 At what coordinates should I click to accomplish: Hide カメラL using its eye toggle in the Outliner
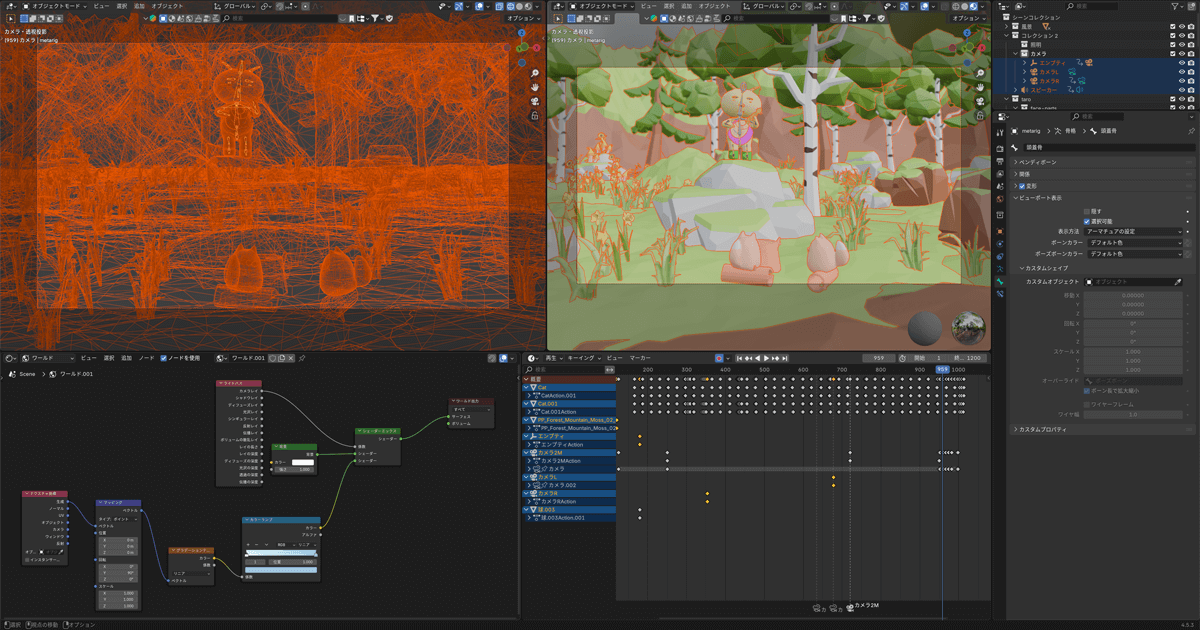pyautogui.click(x=1182, y=72)
